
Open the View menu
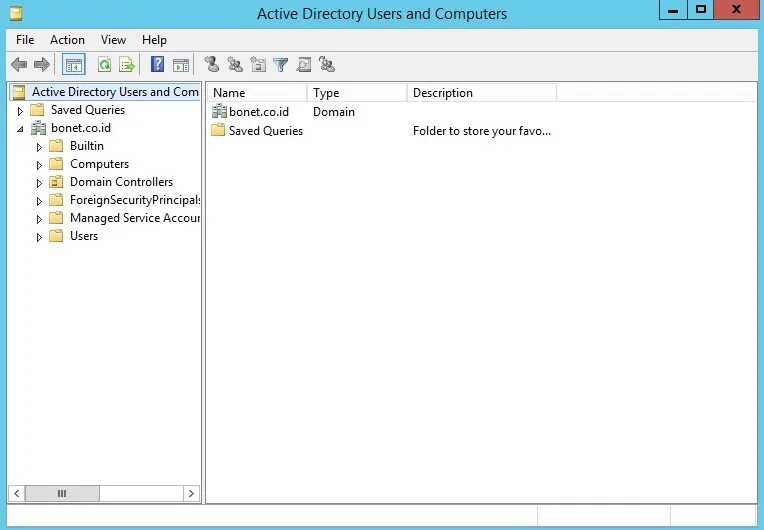click(113, 40)
